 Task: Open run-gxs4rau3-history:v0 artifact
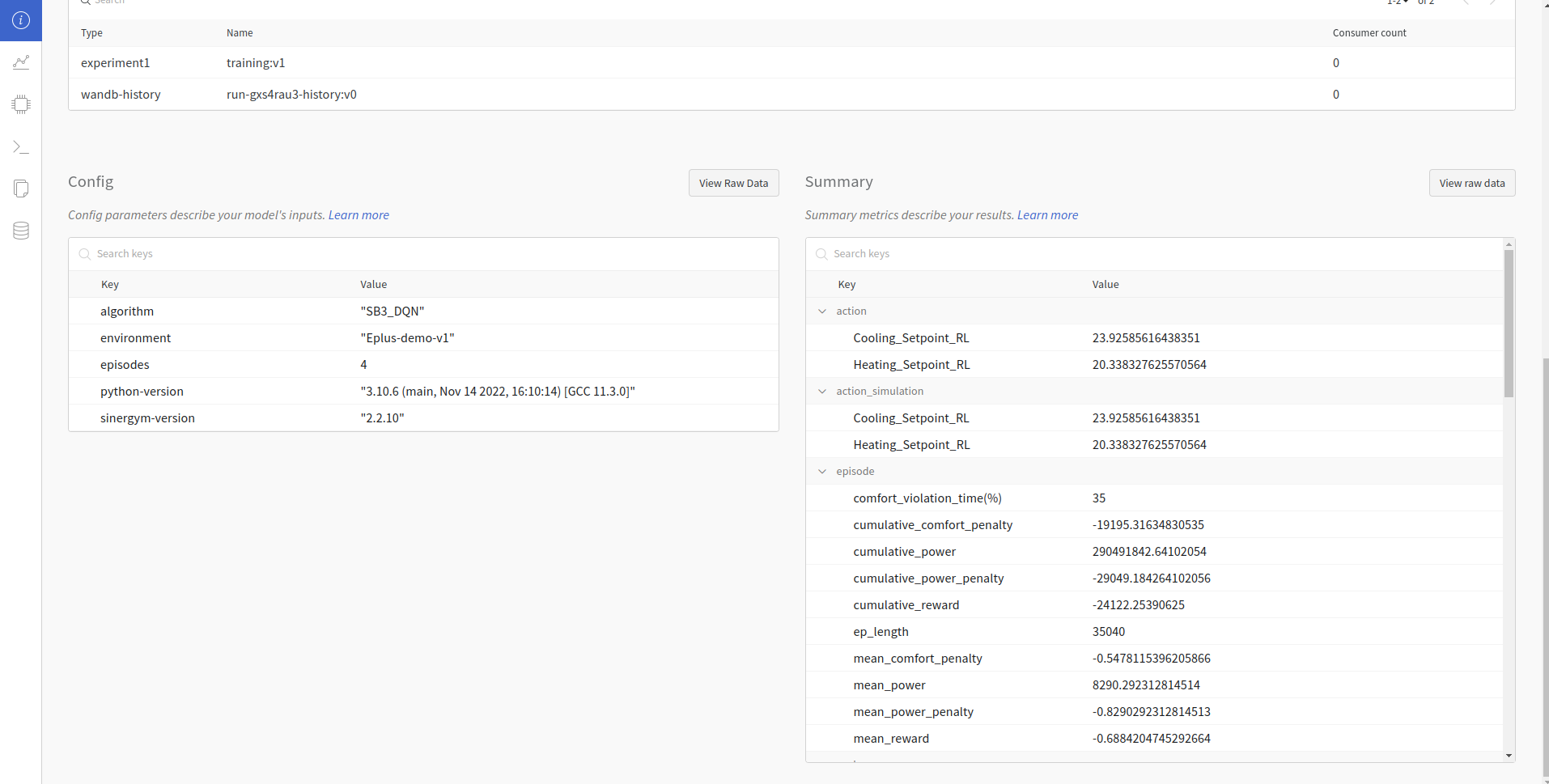[x=291, y=95]
